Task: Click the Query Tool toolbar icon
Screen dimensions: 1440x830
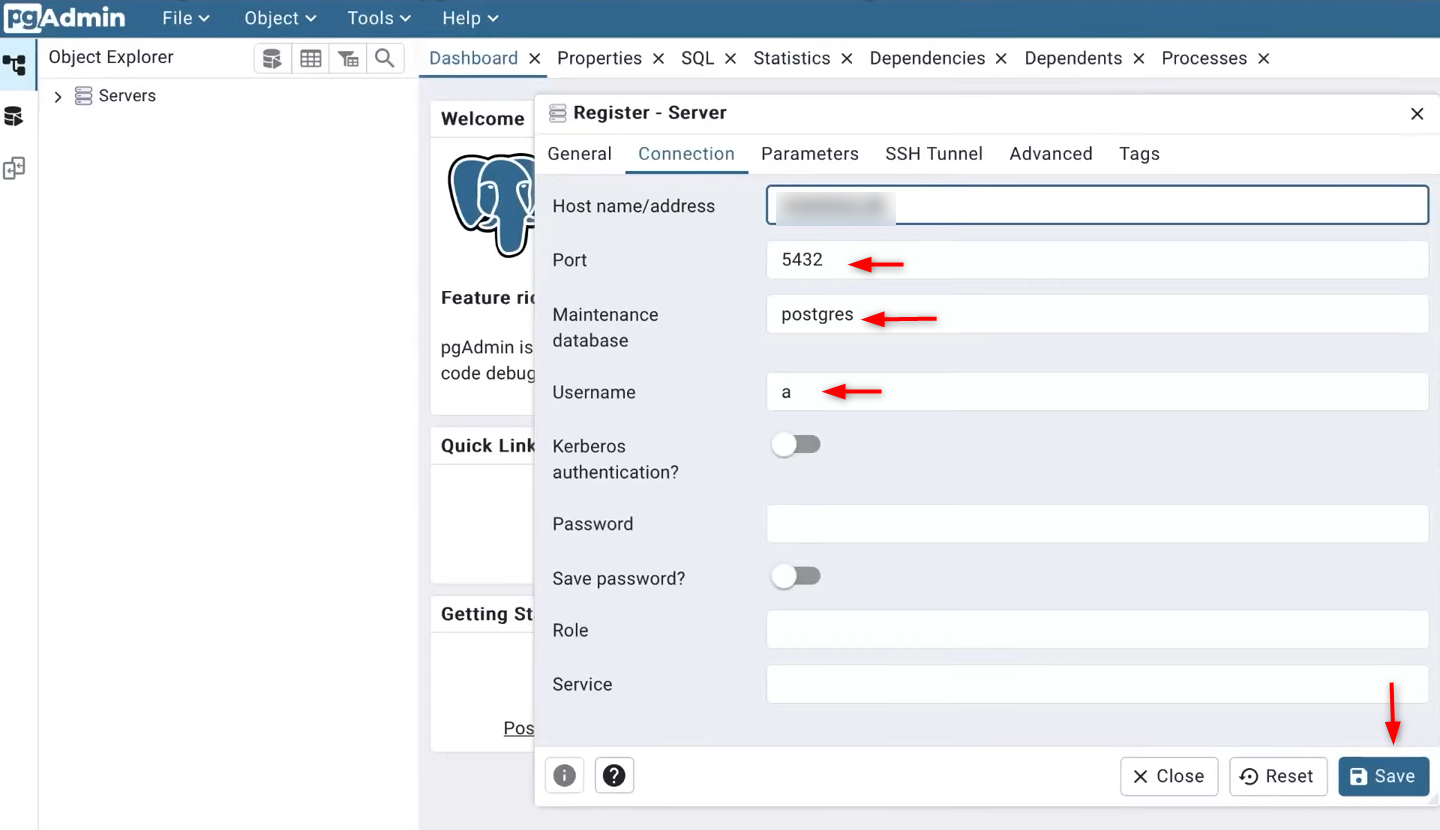Action: pos(272,59)
